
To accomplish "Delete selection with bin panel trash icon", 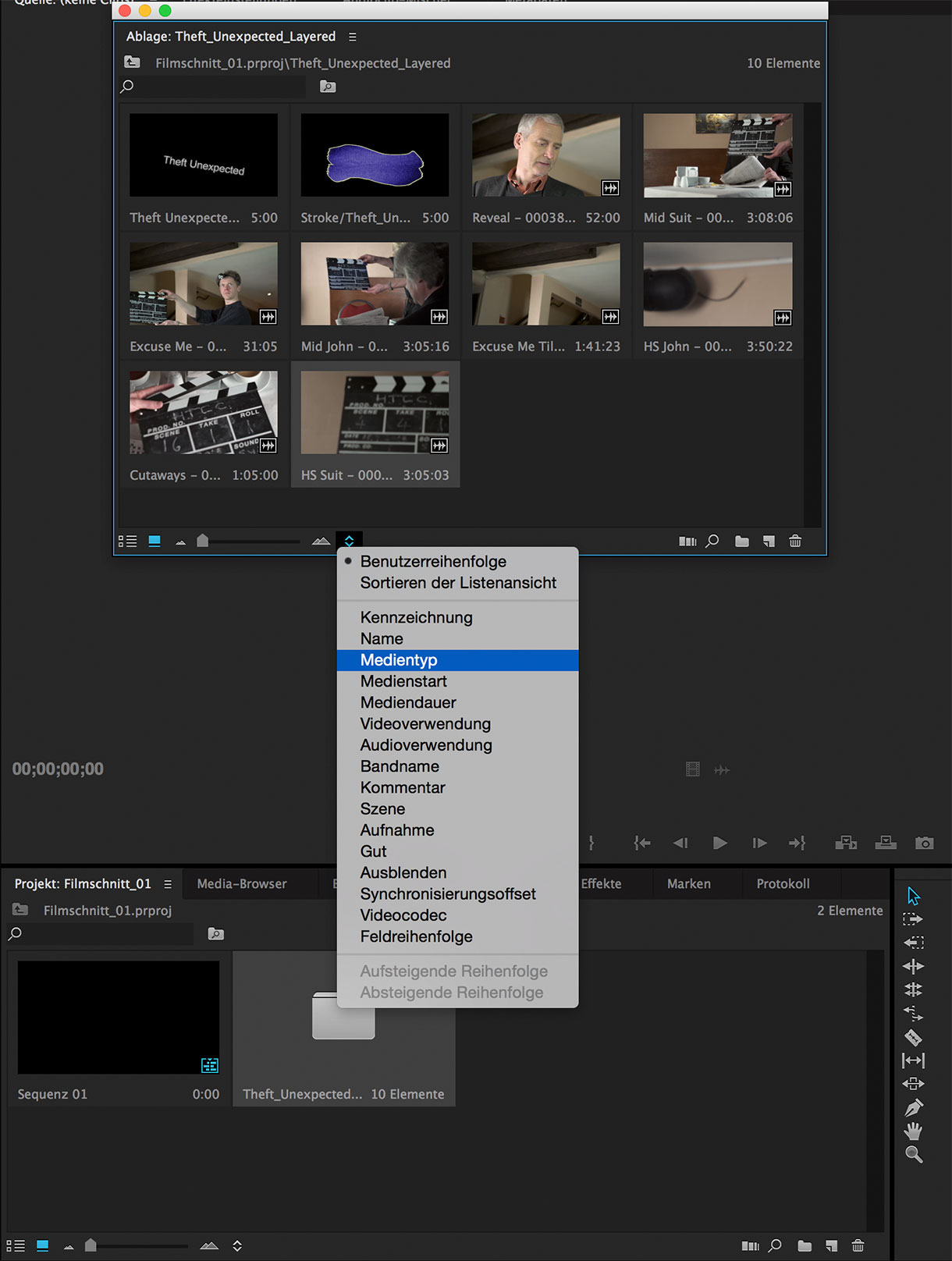I will click(795, 541).
